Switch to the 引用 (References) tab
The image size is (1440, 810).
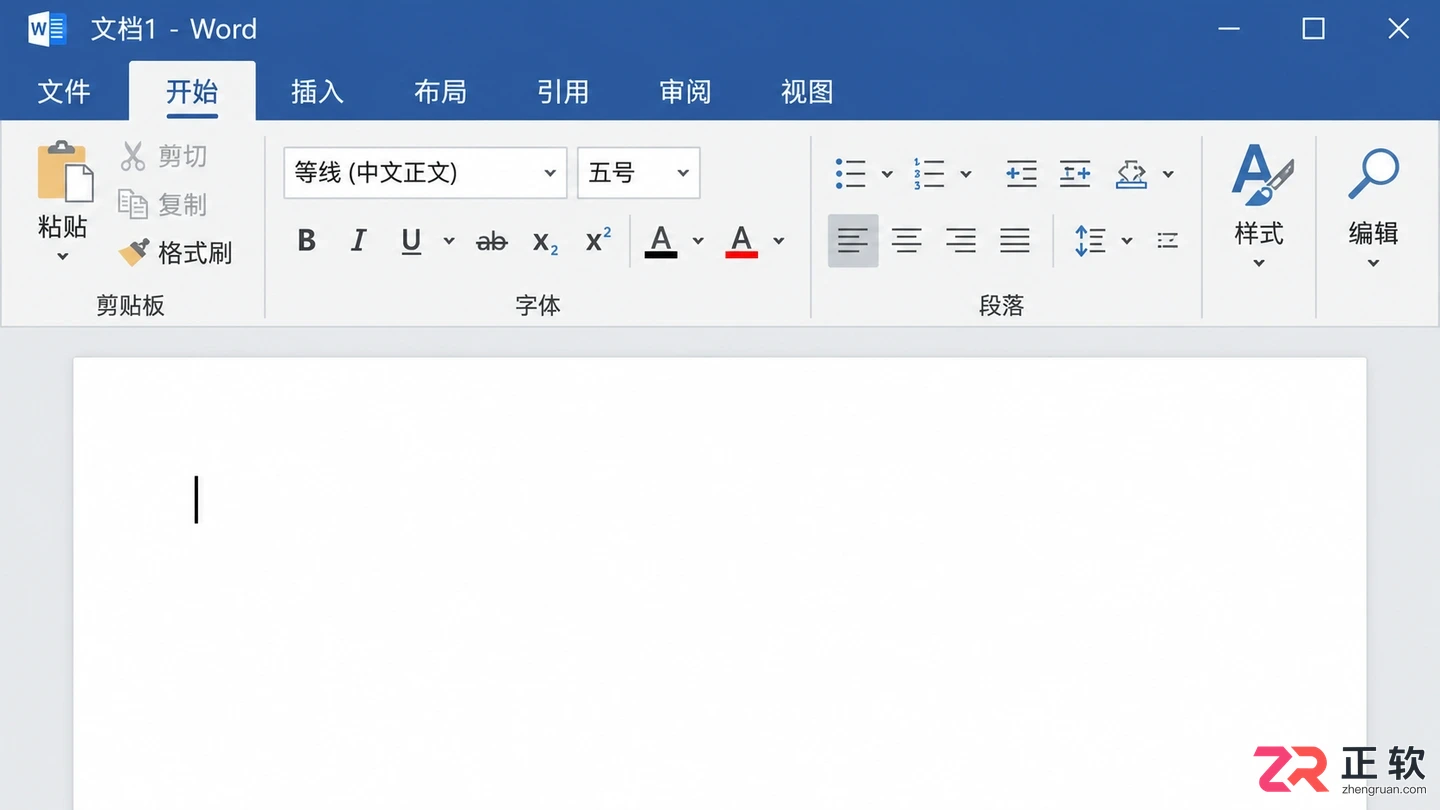coord(563,92)
